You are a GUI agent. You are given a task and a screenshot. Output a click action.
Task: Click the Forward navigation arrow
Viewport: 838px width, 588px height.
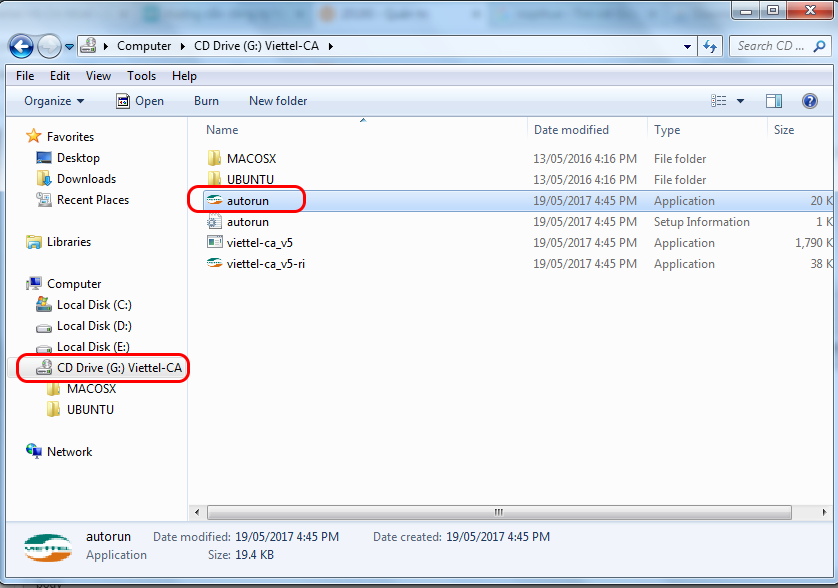click(50, 47)
